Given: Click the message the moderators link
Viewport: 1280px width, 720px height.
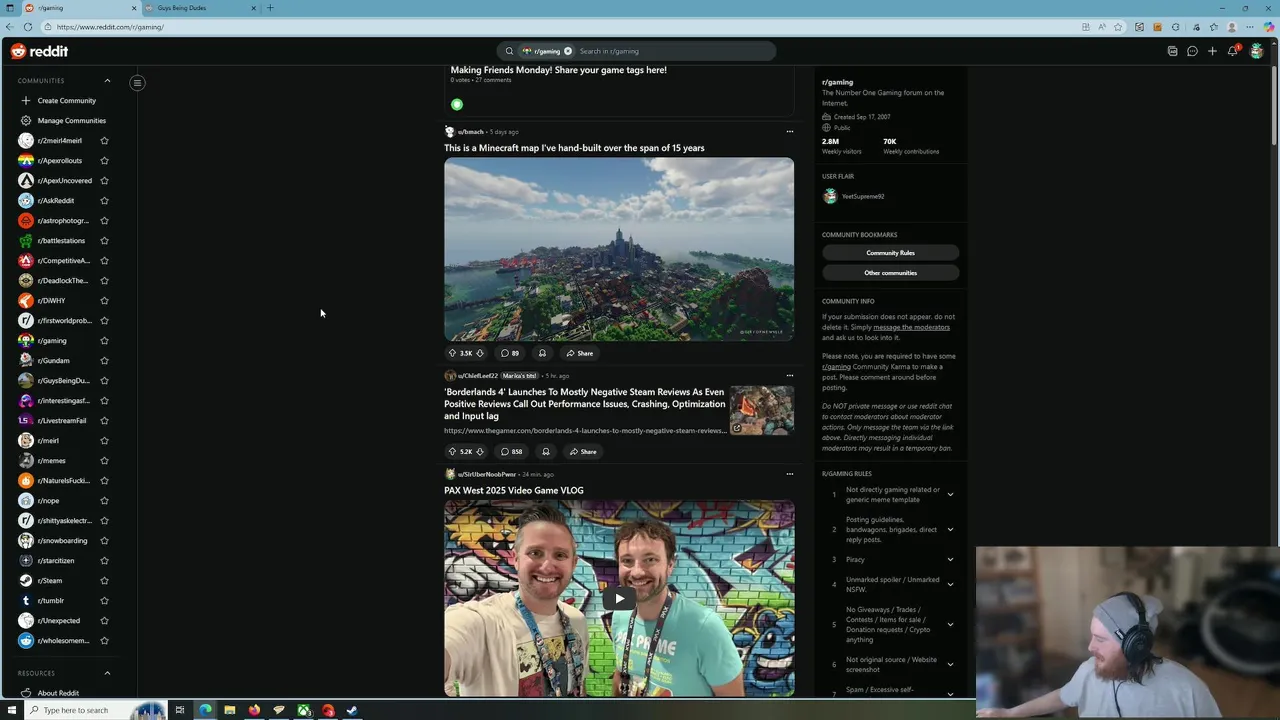Looking at the screenshot, I should [911, 327].
